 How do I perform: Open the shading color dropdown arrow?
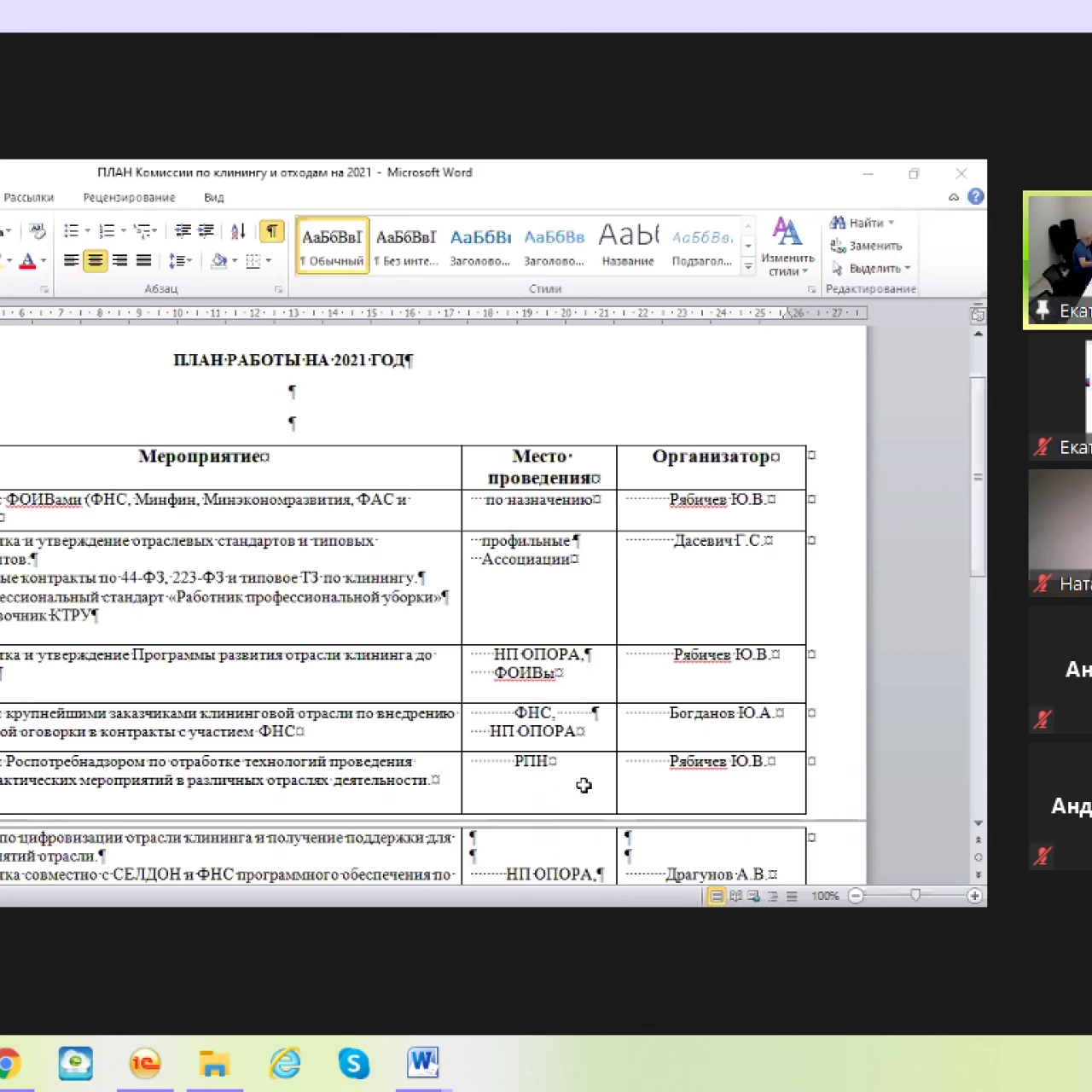pos(235,260)
